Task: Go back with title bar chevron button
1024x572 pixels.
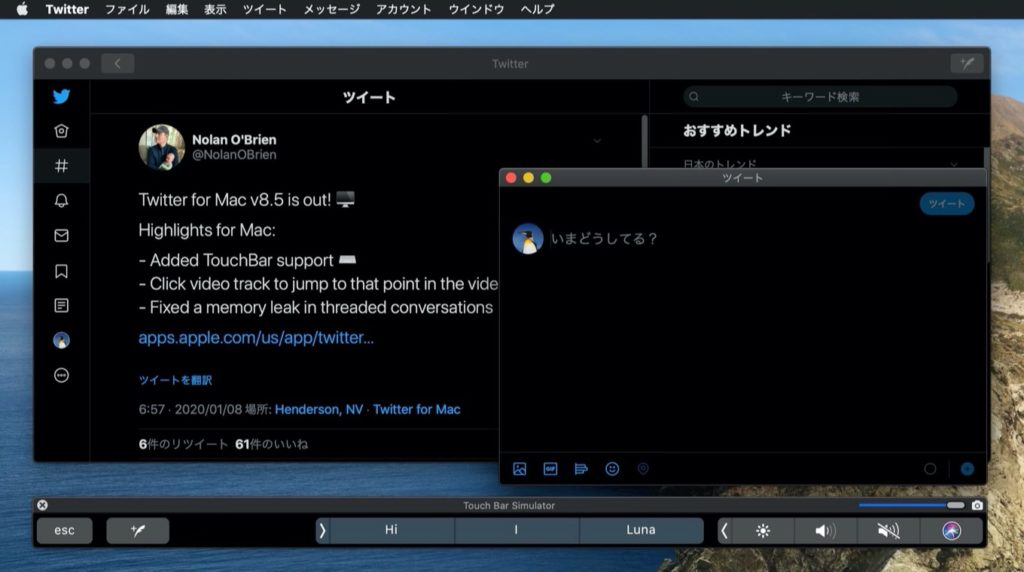Action: tap(118, 63)
